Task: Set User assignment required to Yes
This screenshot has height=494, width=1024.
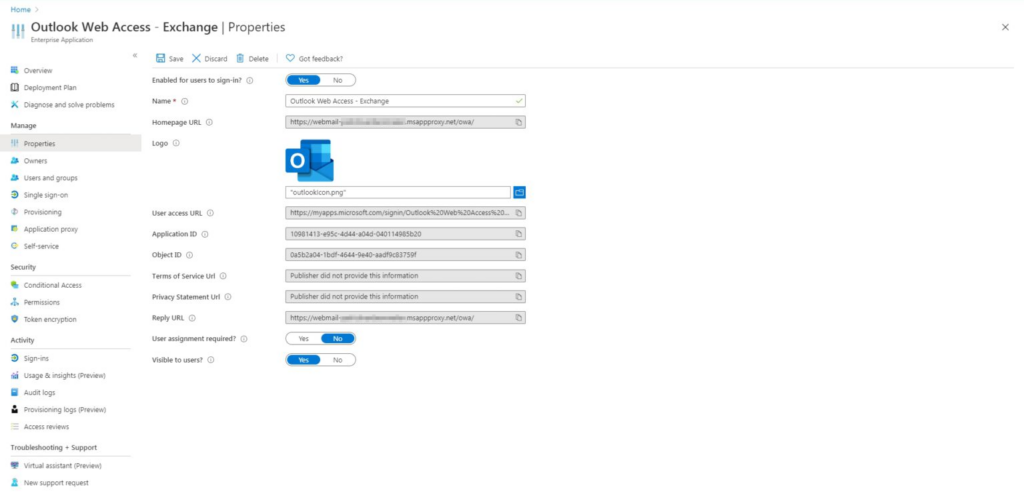Action: coord(304,339)
